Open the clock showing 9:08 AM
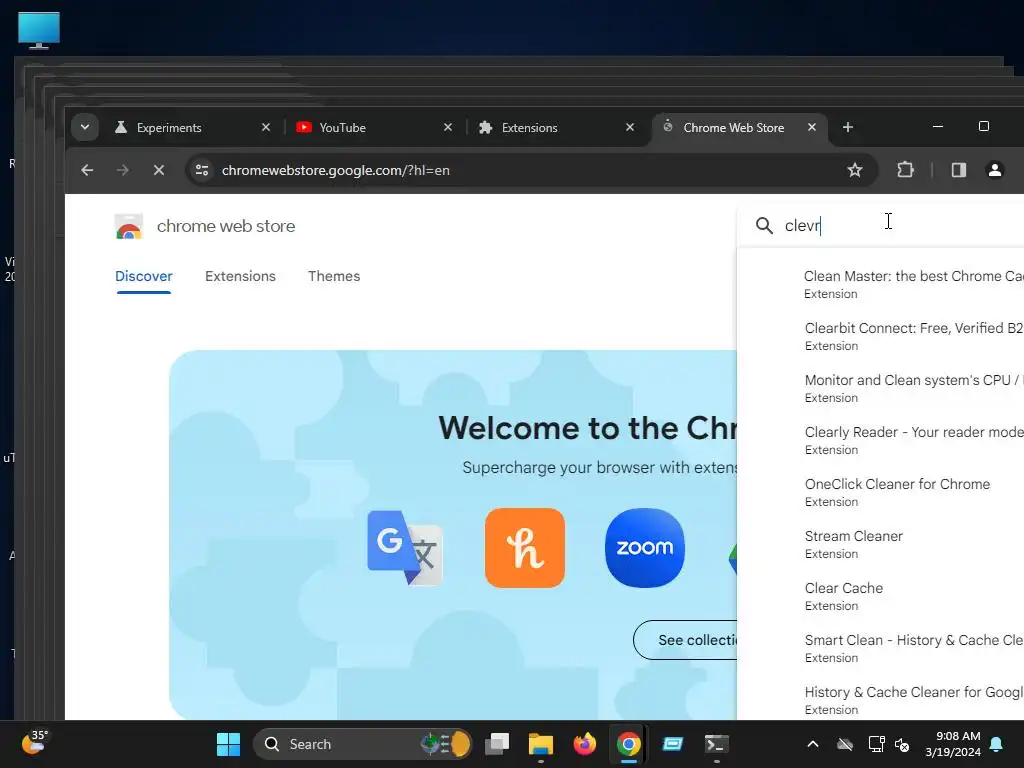 click(x=953, y=744)
